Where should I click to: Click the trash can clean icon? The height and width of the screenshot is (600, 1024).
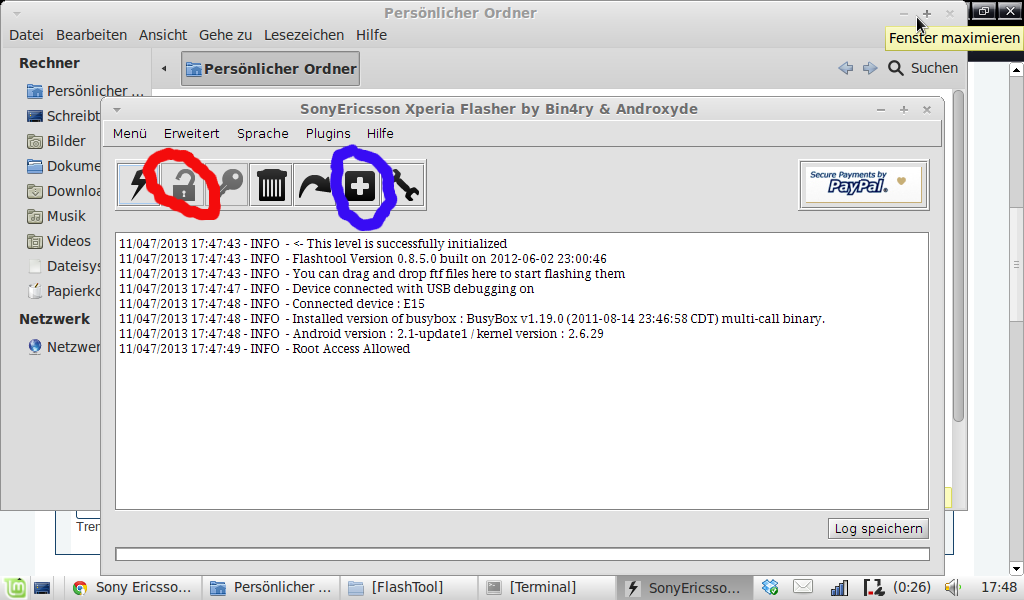271,185
